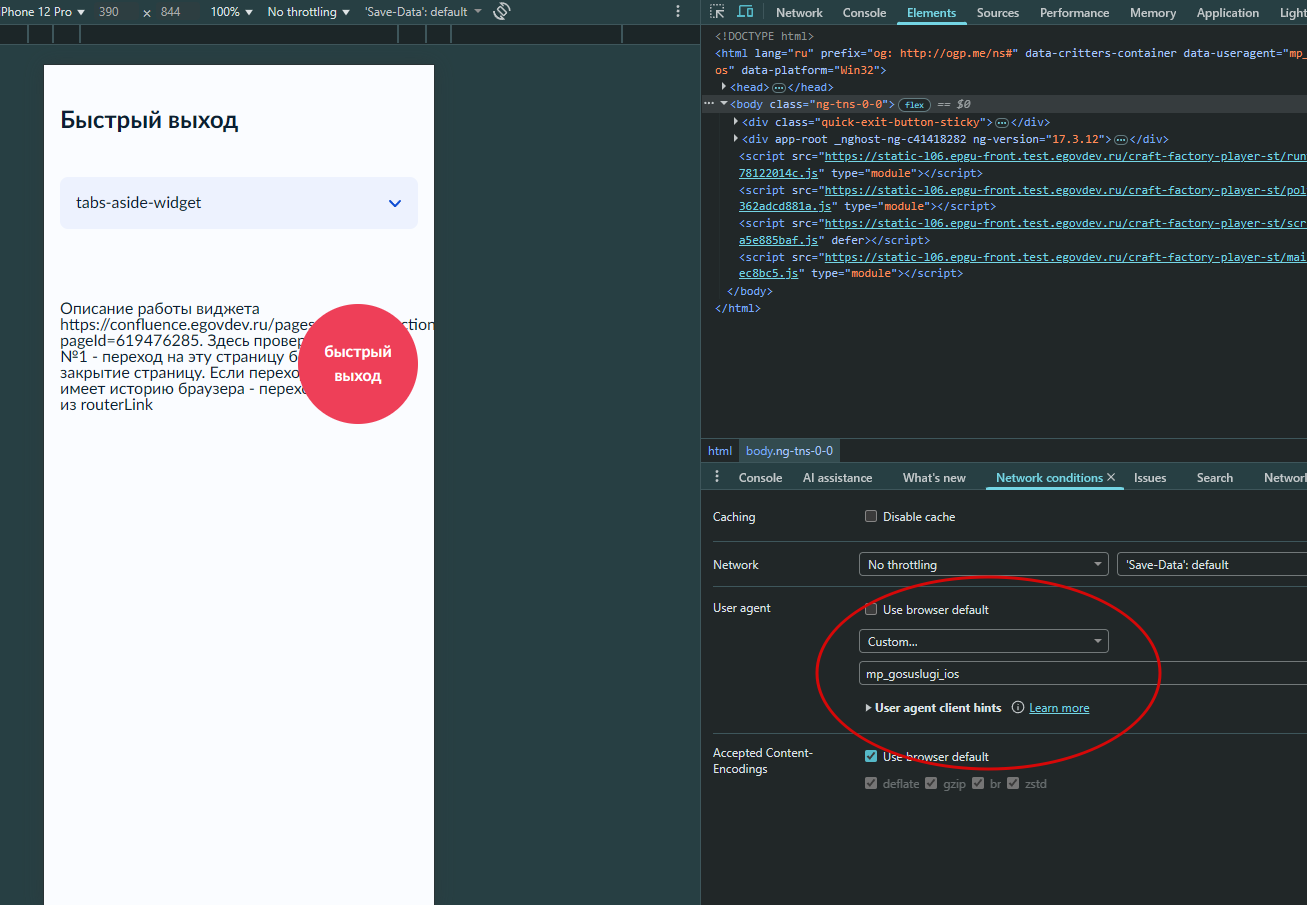Click the Learn more link
The image size is (1307, 905).
(1059, 708)
